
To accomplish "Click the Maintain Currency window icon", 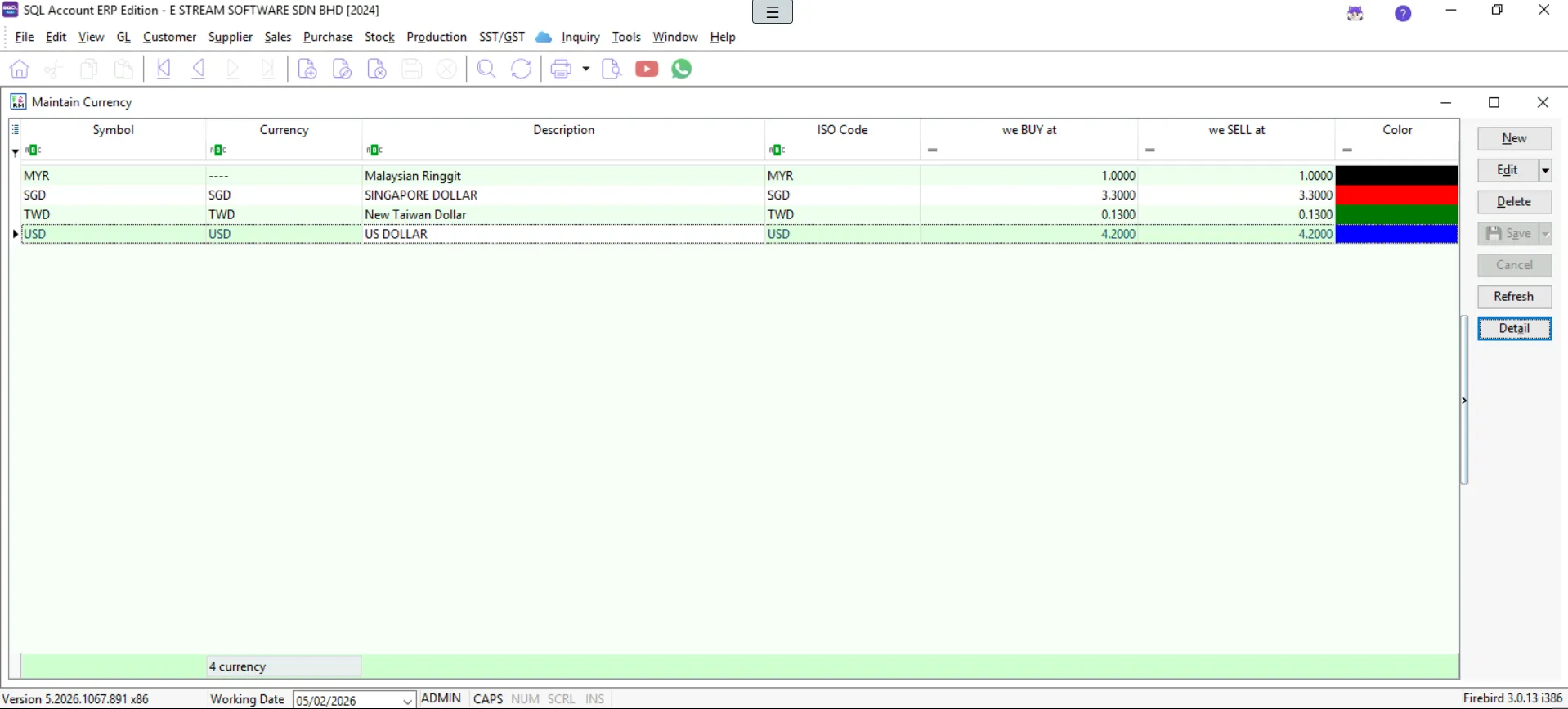I will [x=18, y=102].
